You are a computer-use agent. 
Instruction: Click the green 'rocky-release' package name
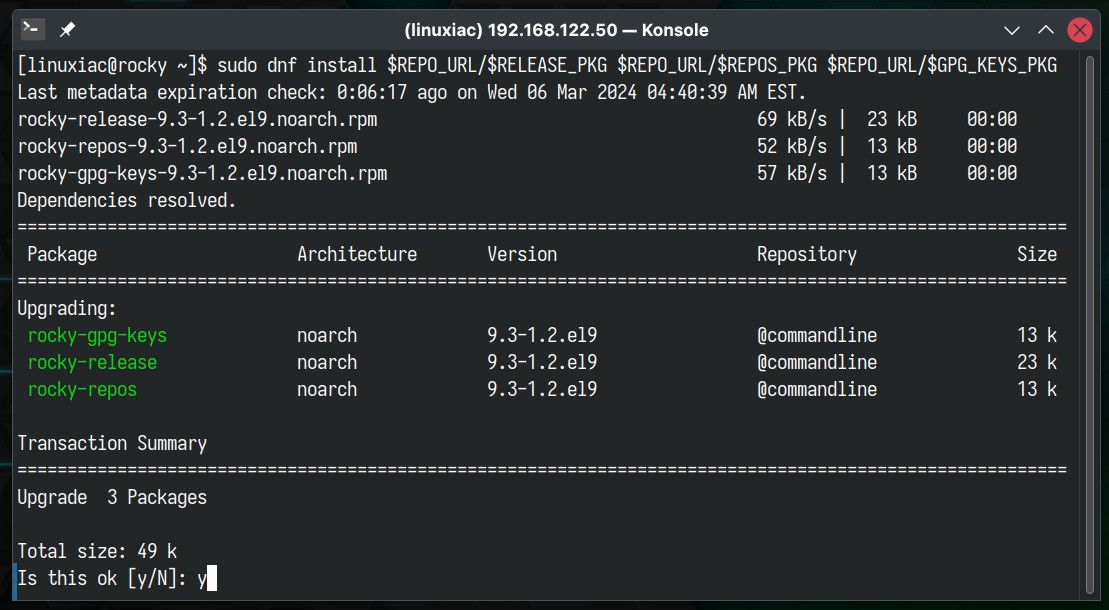click(93, 362)
